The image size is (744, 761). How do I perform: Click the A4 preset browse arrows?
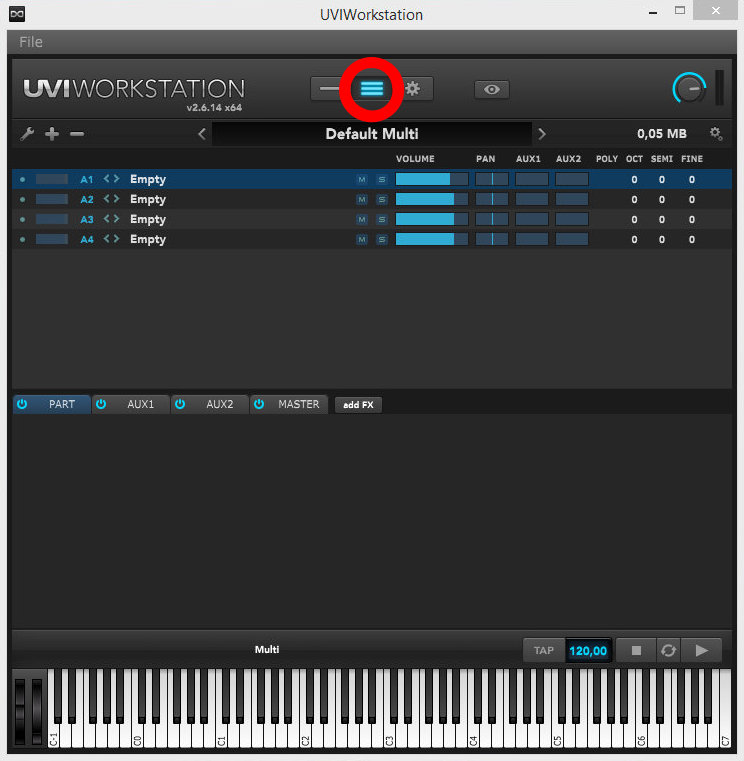112,239
